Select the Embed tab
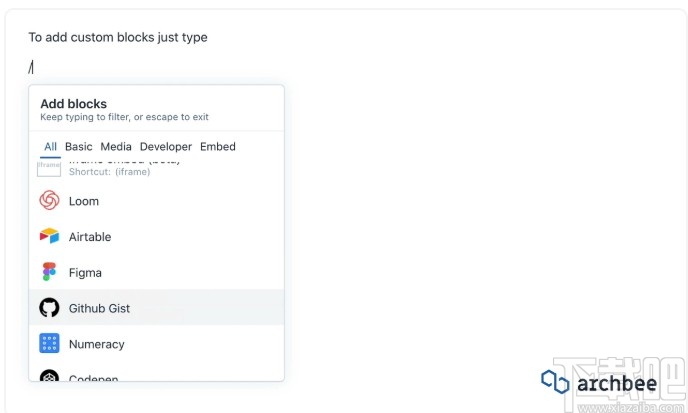Screen dimensions: 688x413 point(218,147)
